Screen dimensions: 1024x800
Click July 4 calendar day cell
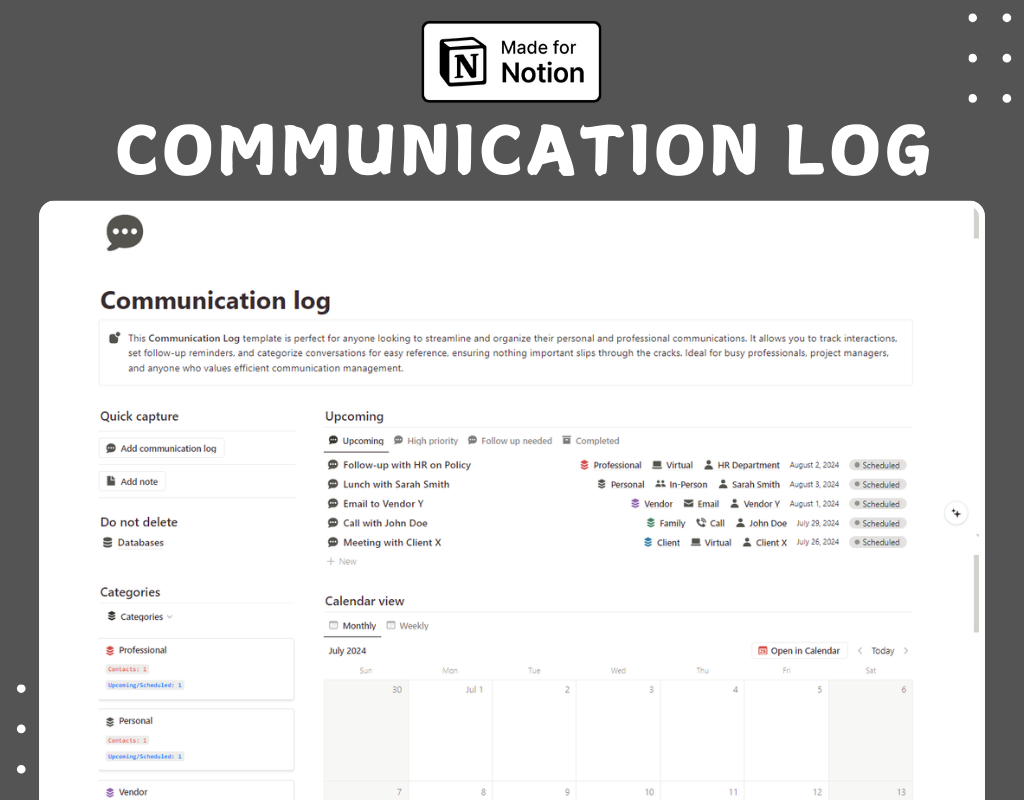point(702,730)
